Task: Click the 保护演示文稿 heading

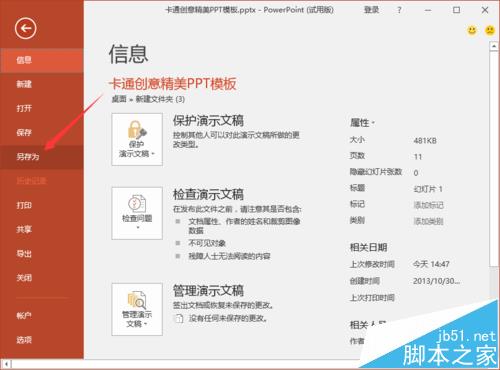Action: coord(208,120)
